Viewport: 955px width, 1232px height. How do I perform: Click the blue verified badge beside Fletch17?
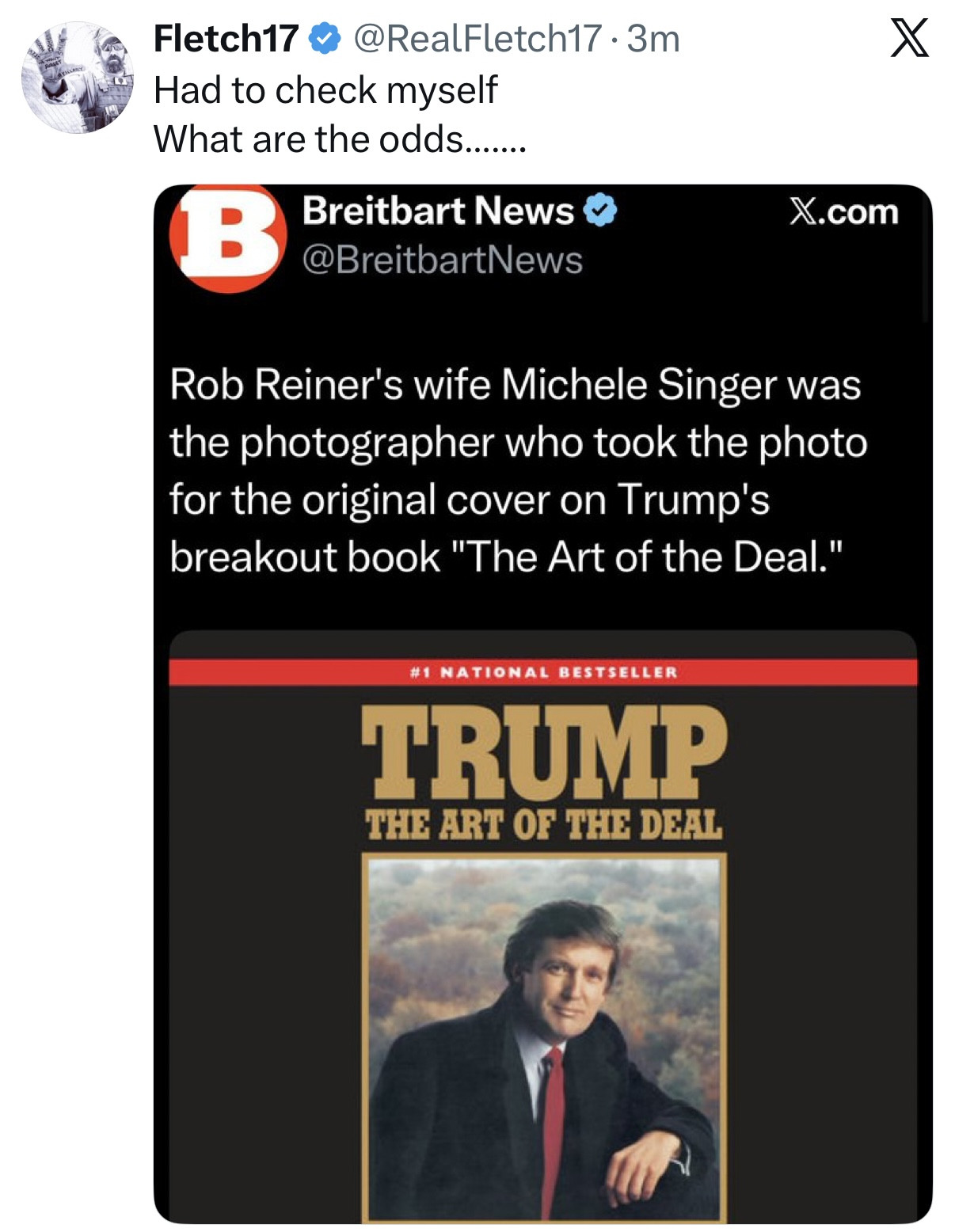[325, 38]
